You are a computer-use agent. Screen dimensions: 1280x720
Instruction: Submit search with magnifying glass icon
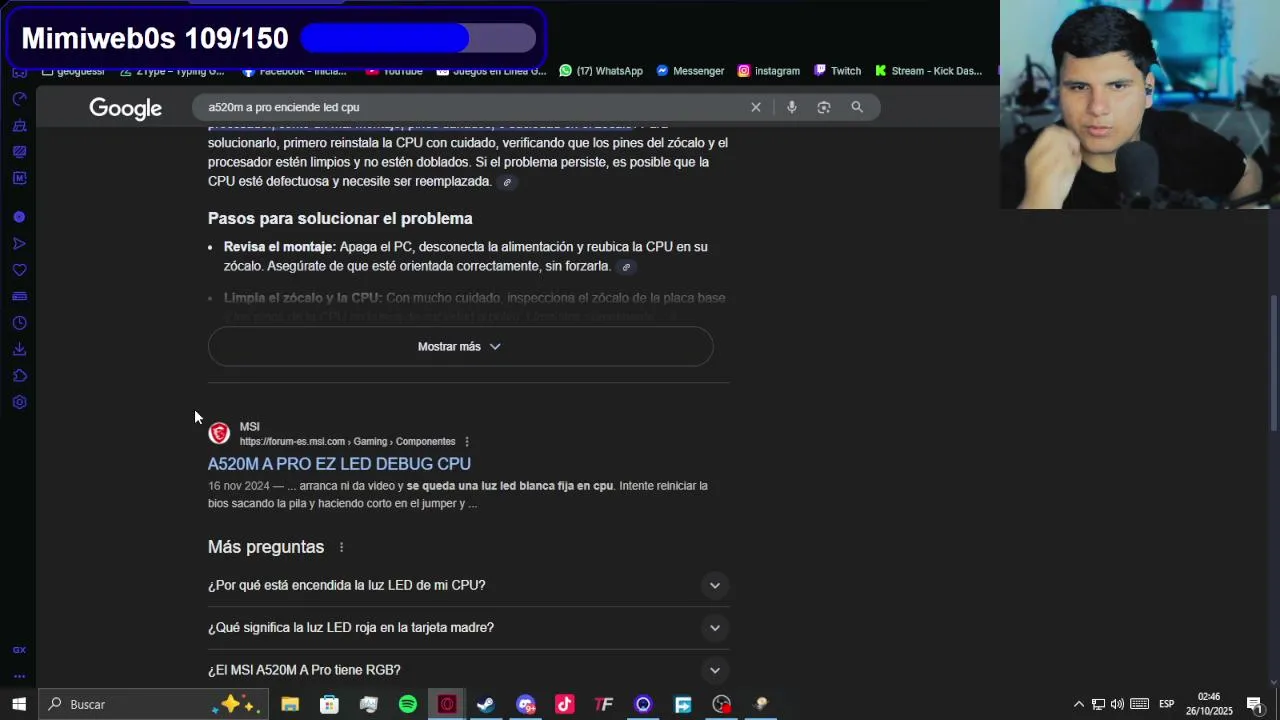click(857, 107)
